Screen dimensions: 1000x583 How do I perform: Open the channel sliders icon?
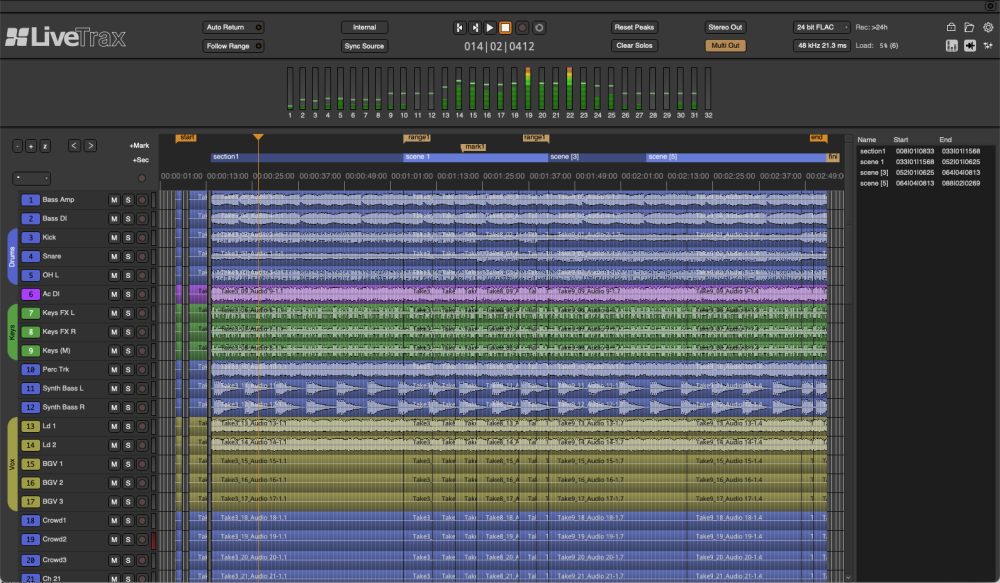989,45
